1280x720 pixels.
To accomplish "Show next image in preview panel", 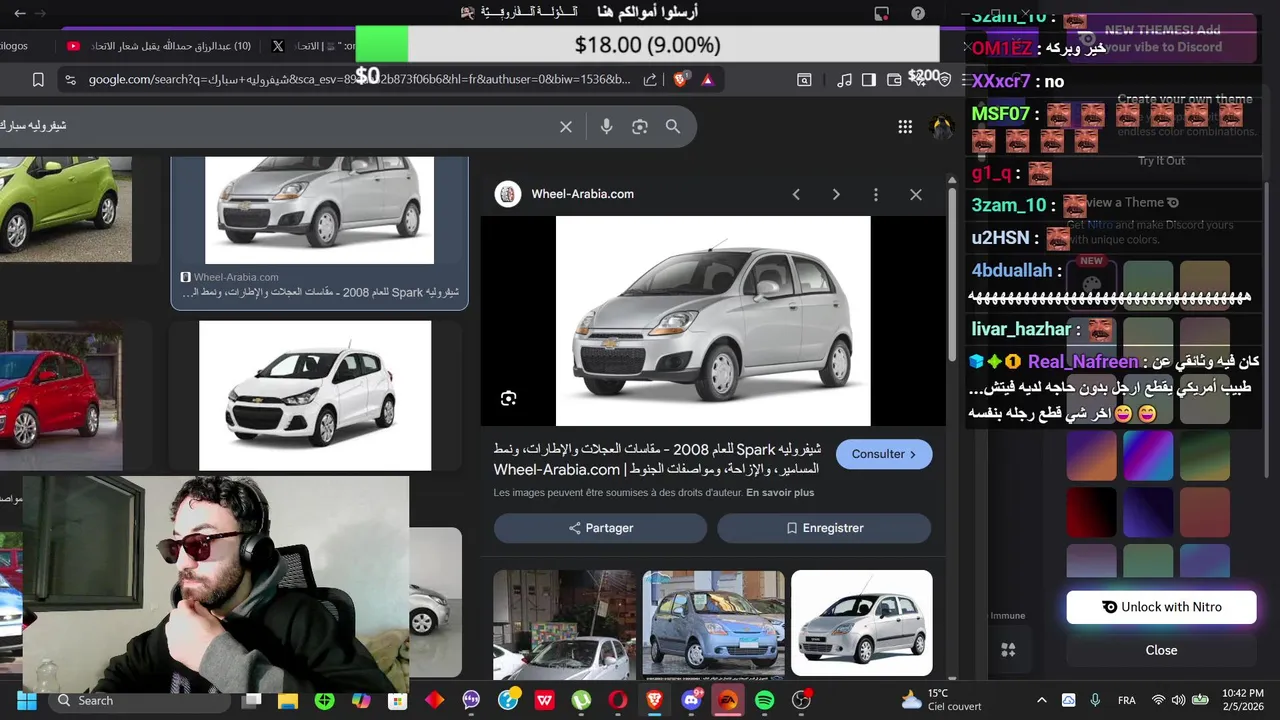I will (836, 194).
